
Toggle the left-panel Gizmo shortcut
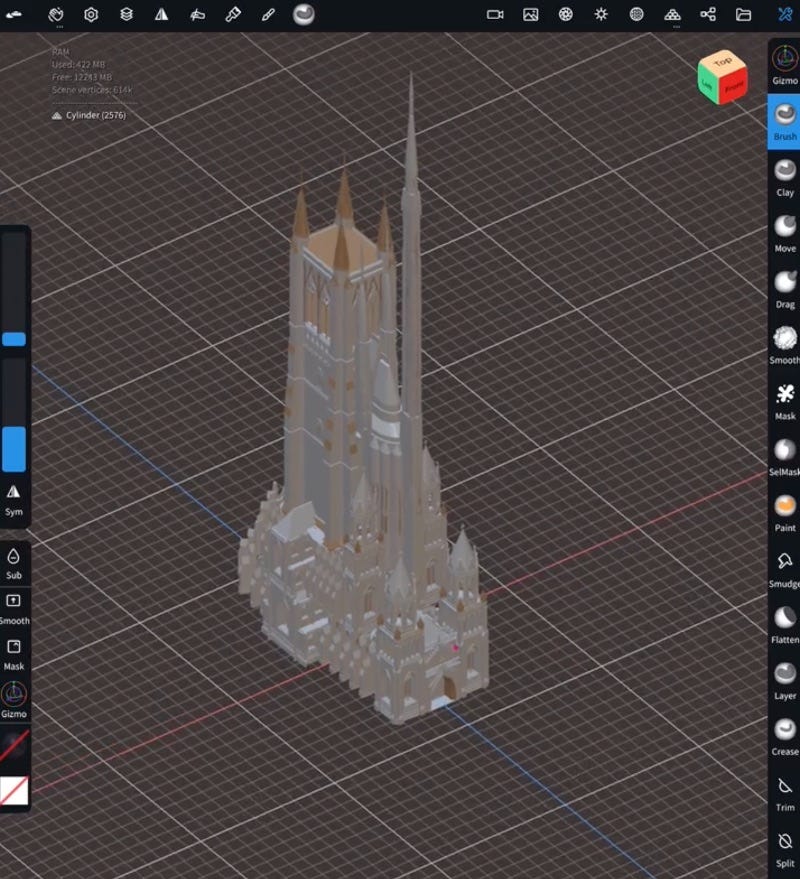[x=13, y=700]
